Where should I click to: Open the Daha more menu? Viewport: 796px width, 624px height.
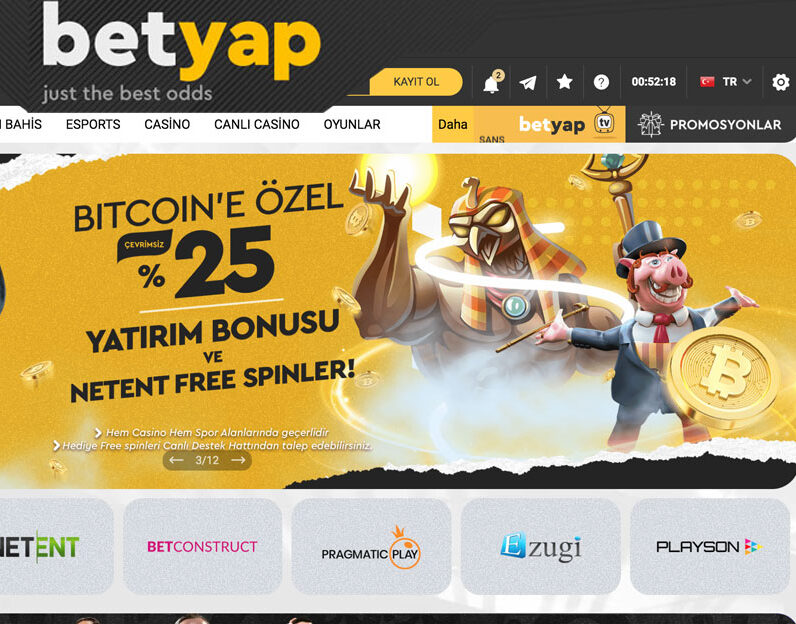[452, 124]
